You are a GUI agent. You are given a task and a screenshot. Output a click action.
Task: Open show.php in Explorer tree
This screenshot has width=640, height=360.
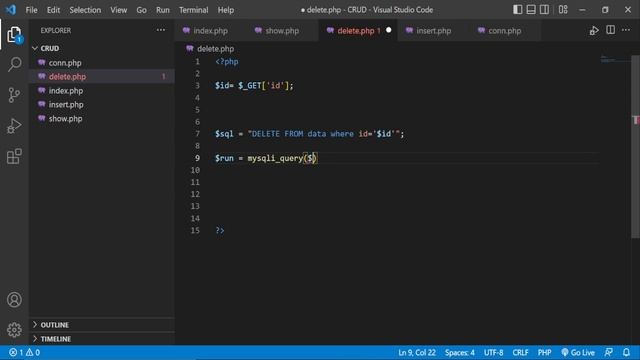click(x=65, y=119)
